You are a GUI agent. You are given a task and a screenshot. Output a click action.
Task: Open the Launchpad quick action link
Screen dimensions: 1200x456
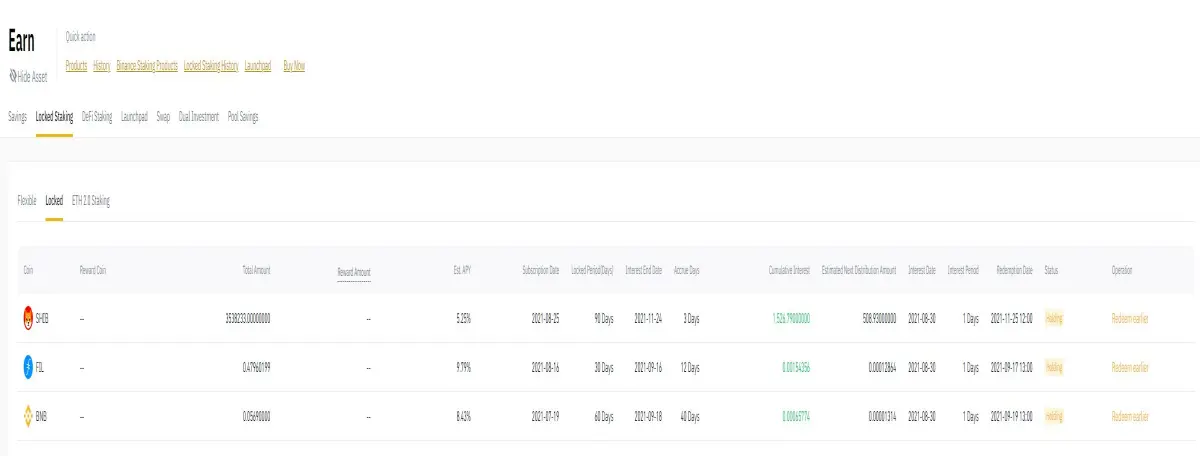tap(258, 66)
